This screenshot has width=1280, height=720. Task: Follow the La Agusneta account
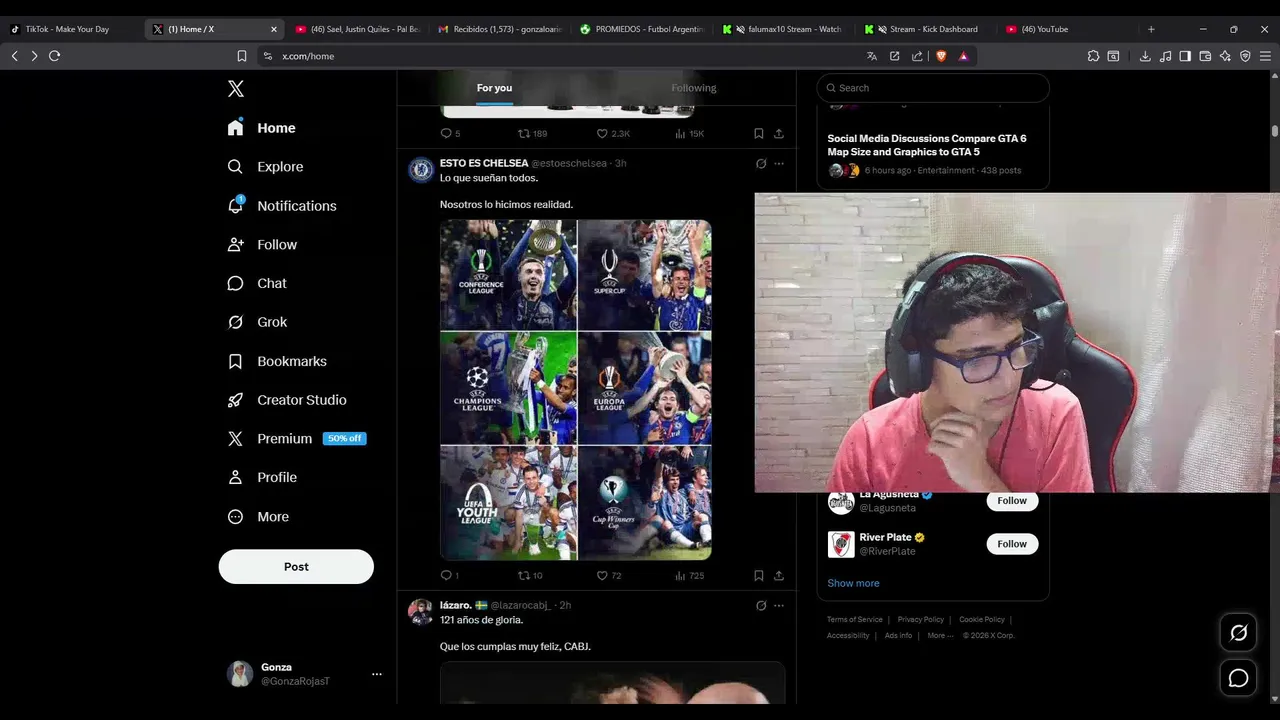(x=1012, y=501)
